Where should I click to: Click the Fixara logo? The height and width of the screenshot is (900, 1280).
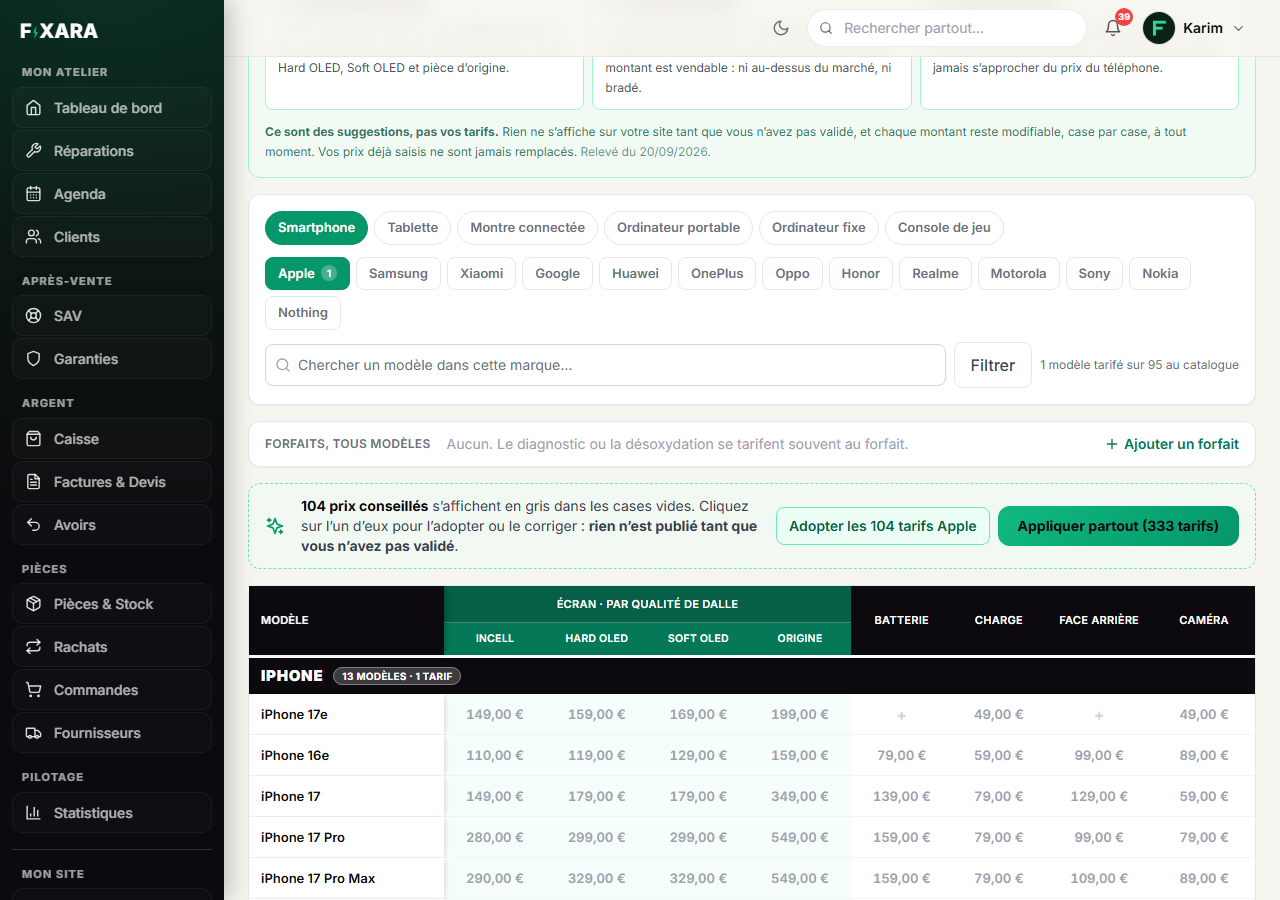point(59,31)
